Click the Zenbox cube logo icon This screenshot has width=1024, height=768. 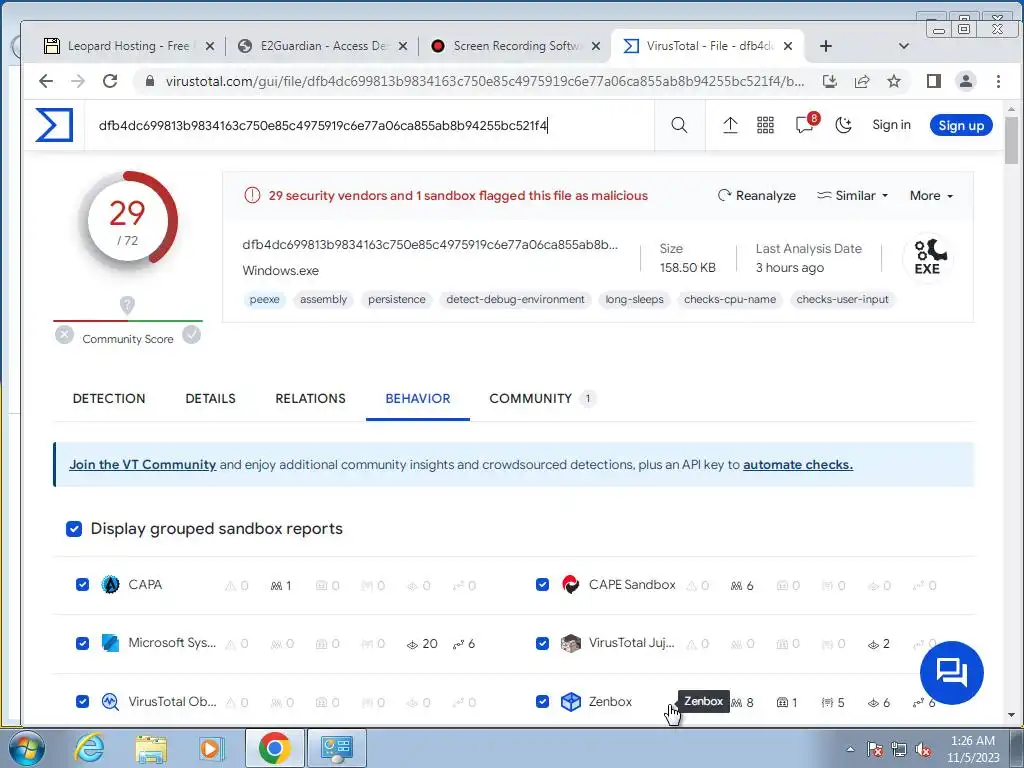(571, 701)
